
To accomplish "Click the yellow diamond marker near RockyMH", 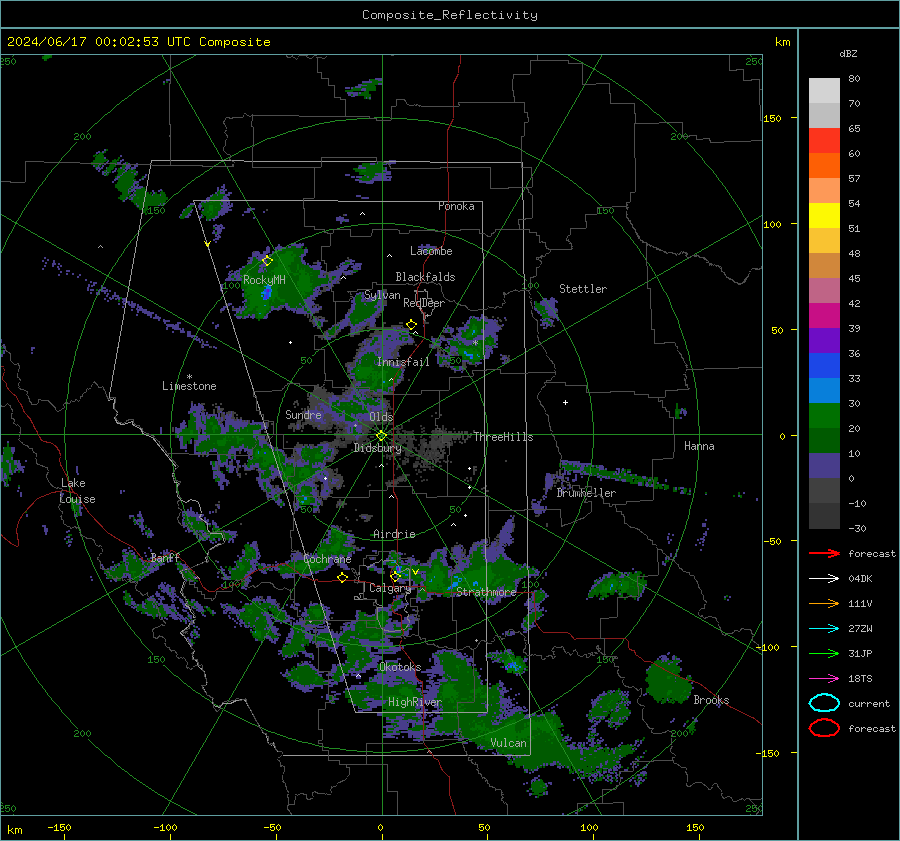I will click(267, 261).
